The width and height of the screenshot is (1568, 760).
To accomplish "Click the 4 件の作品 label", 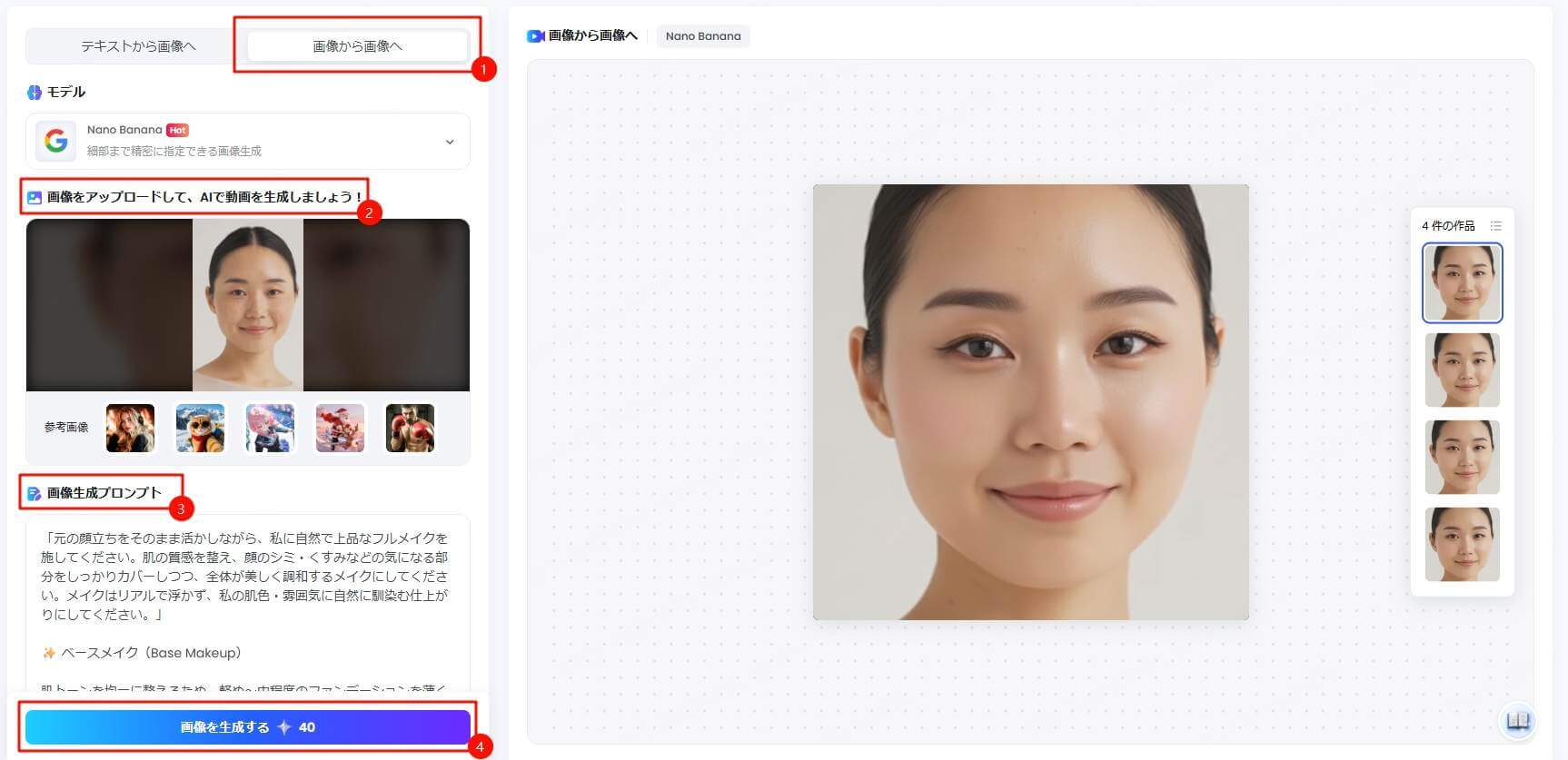I will (x=1448, y=226).
